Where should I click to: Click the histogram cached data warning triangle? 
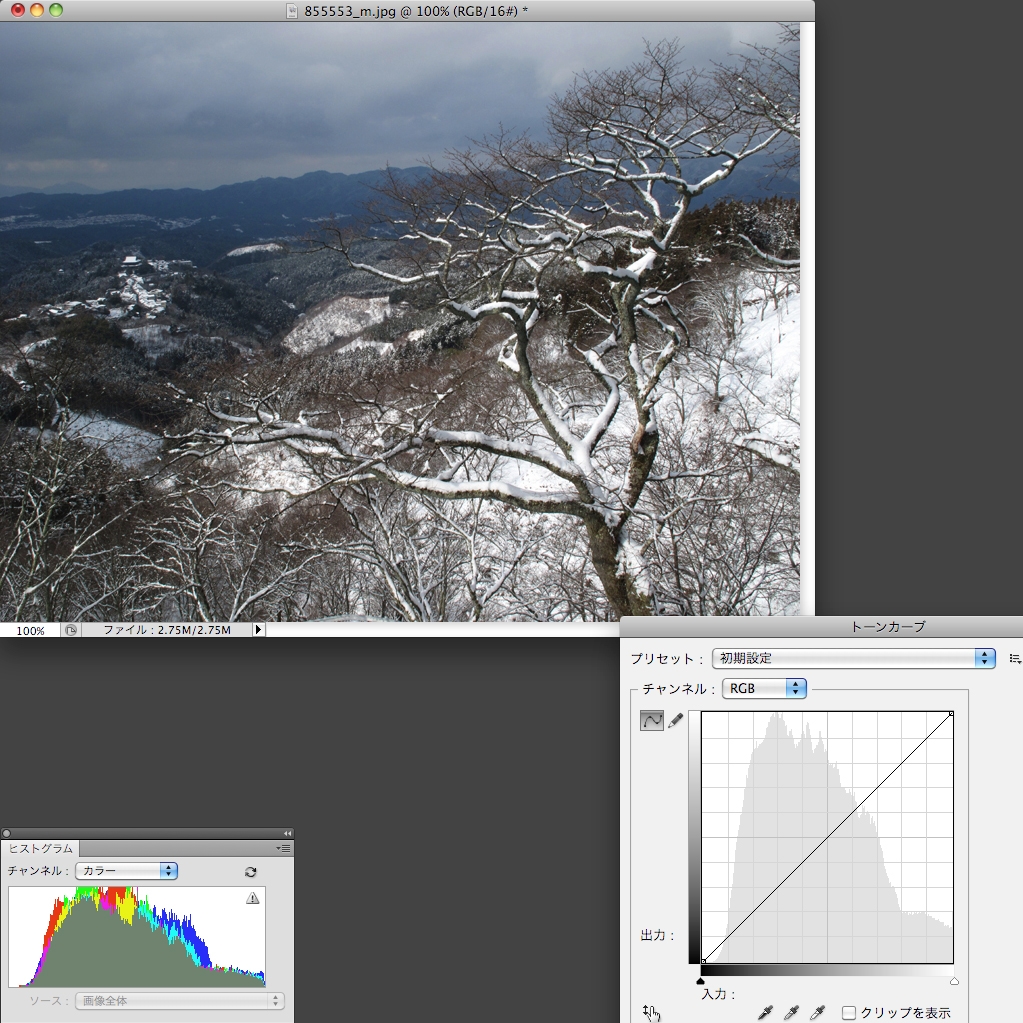[x=252, y=898]
